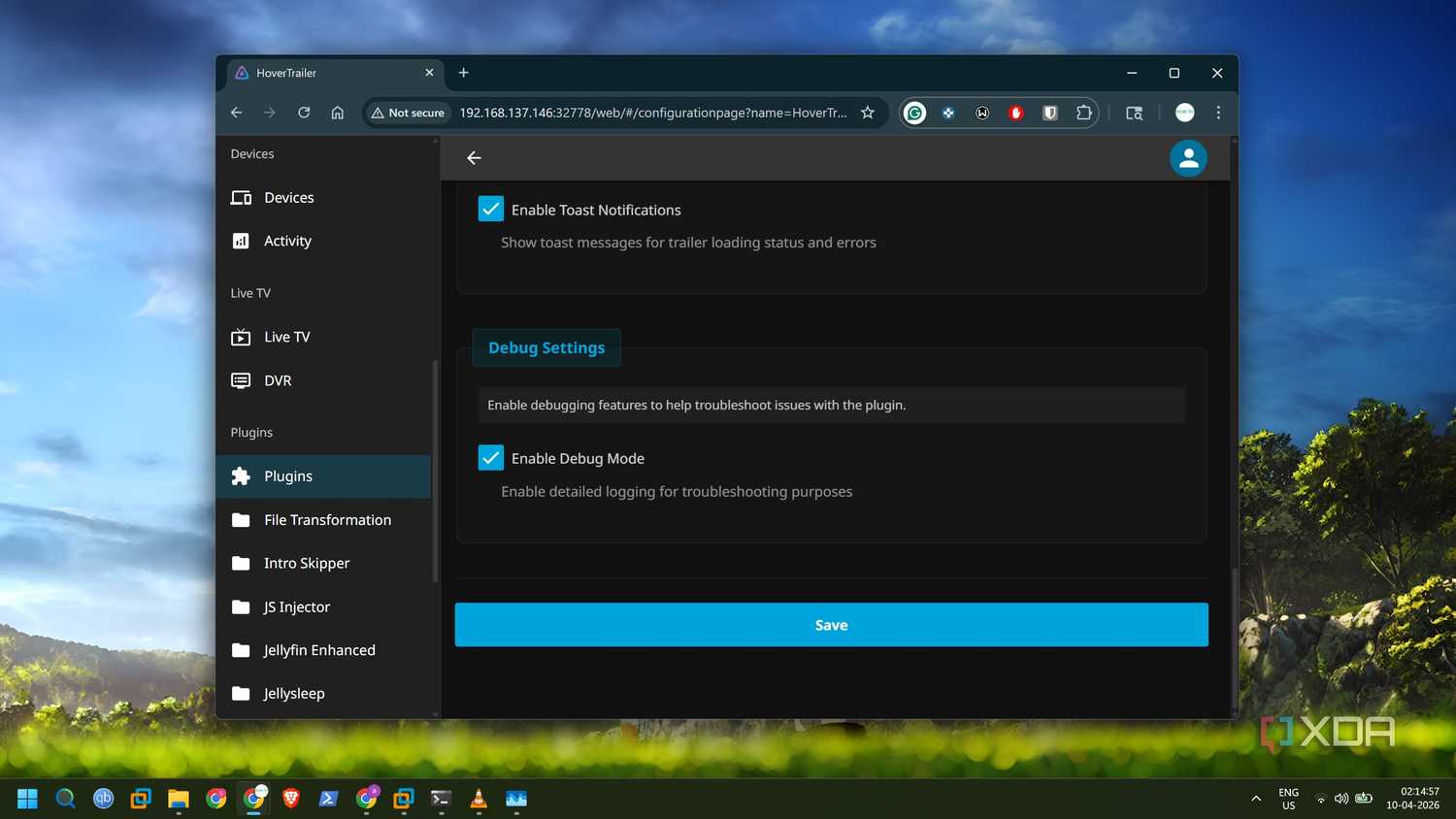This screenshot has height=819, width=1456.
Task: Open File Transformation plugin page
Action: (x=323, y=520)
